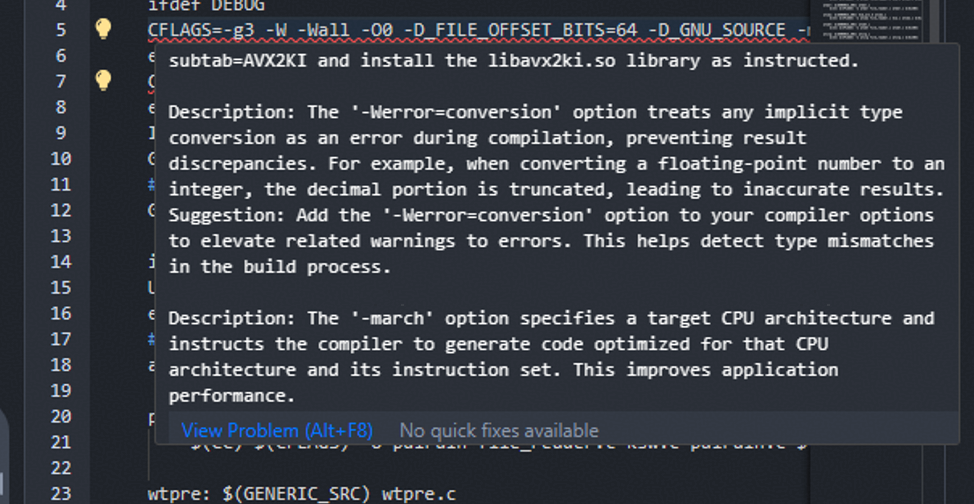The height and width of the screenshot is (504, 974).
Task: Click line number 4 in the gutter
Action: point(60,5)
